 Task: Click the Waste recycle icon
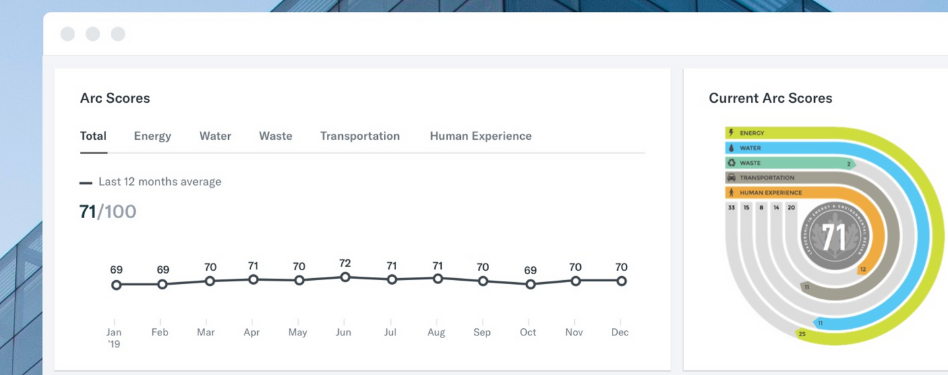click(731, 163)
